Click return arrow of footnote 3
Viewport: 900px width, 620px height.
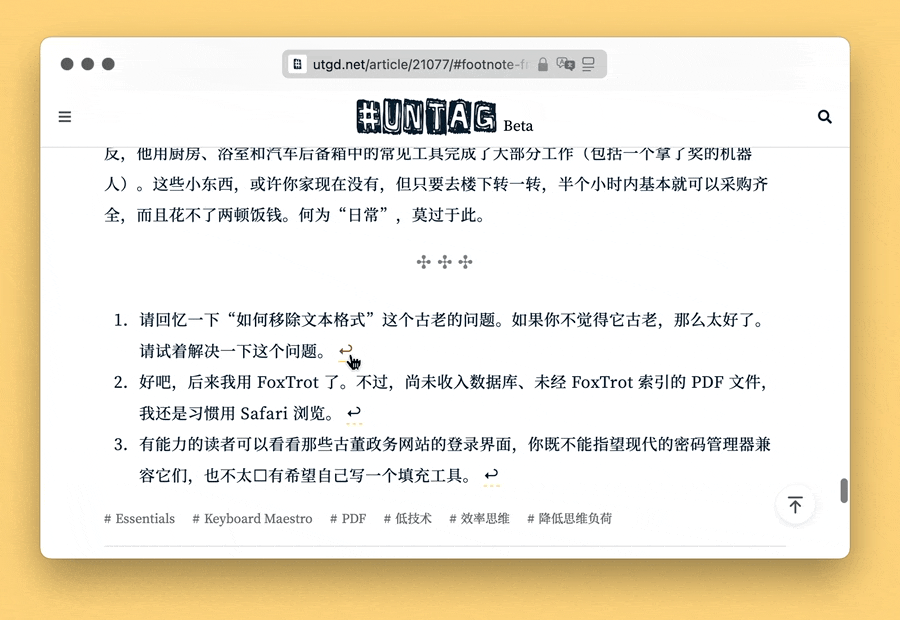click(491, 475)
